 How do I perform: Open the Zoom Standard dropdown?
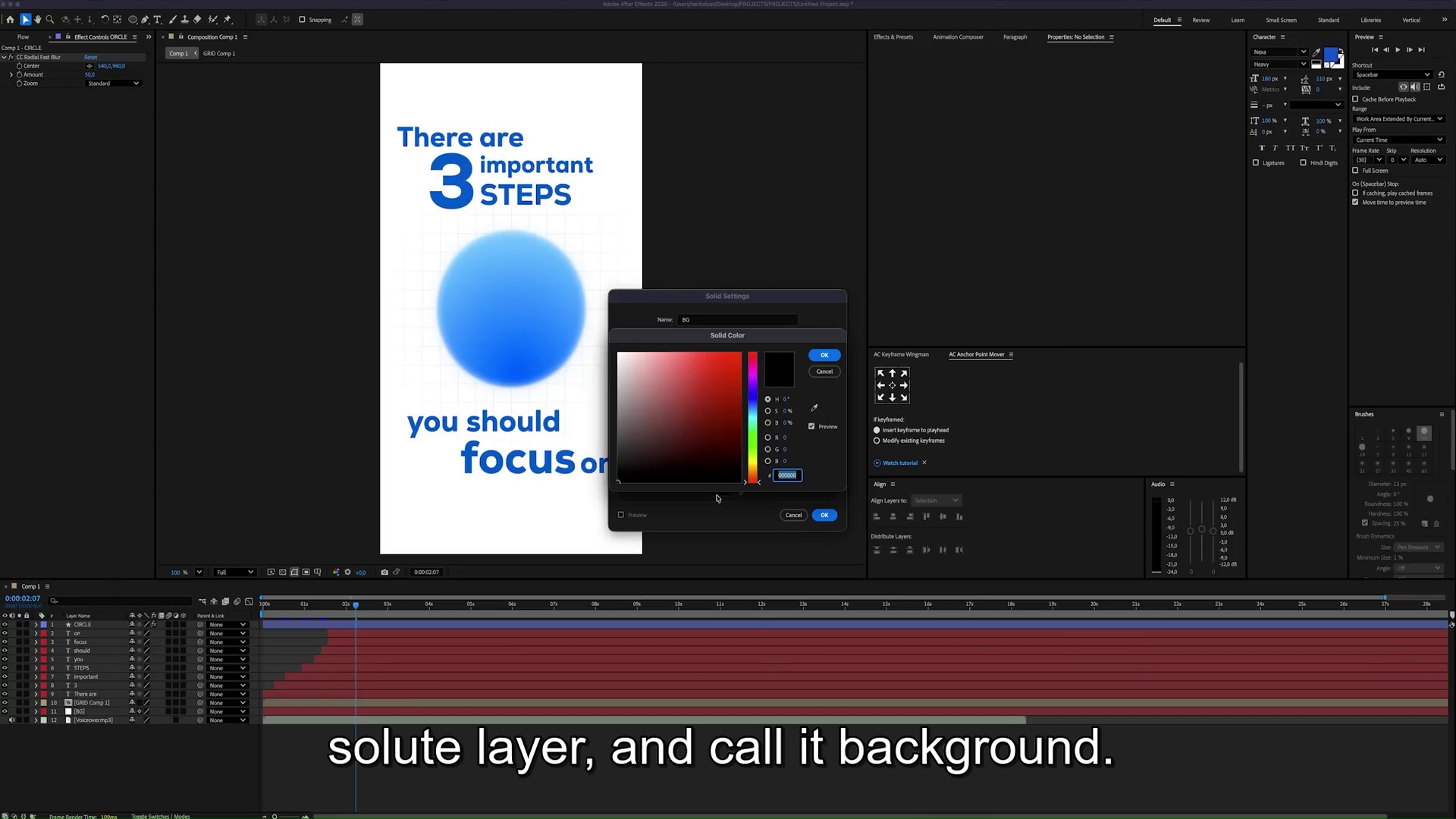[113, 83]
